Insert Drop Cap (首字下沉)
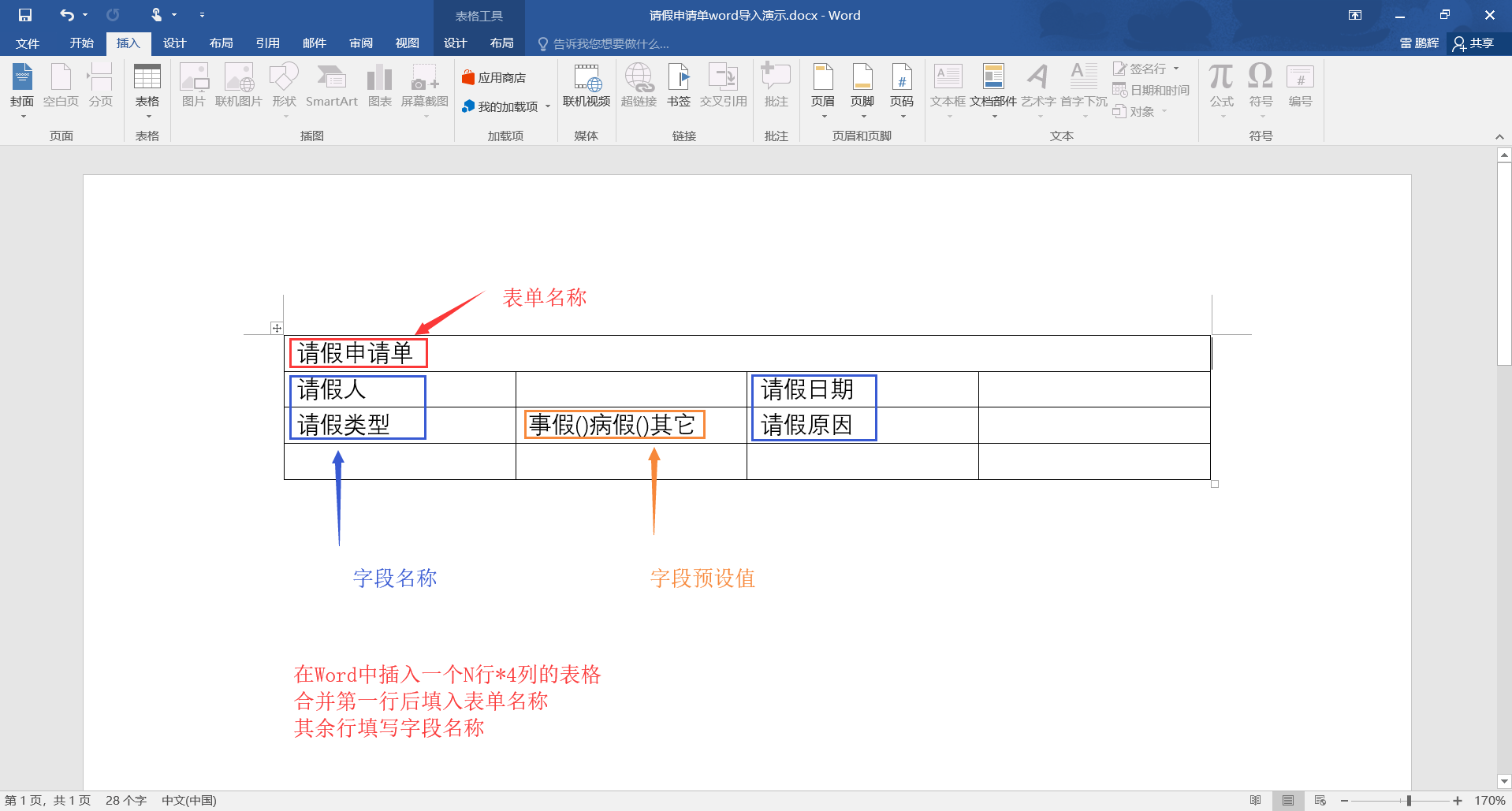The height and width of the screenshot is (811, 1512). click(x=1084, y=89)
